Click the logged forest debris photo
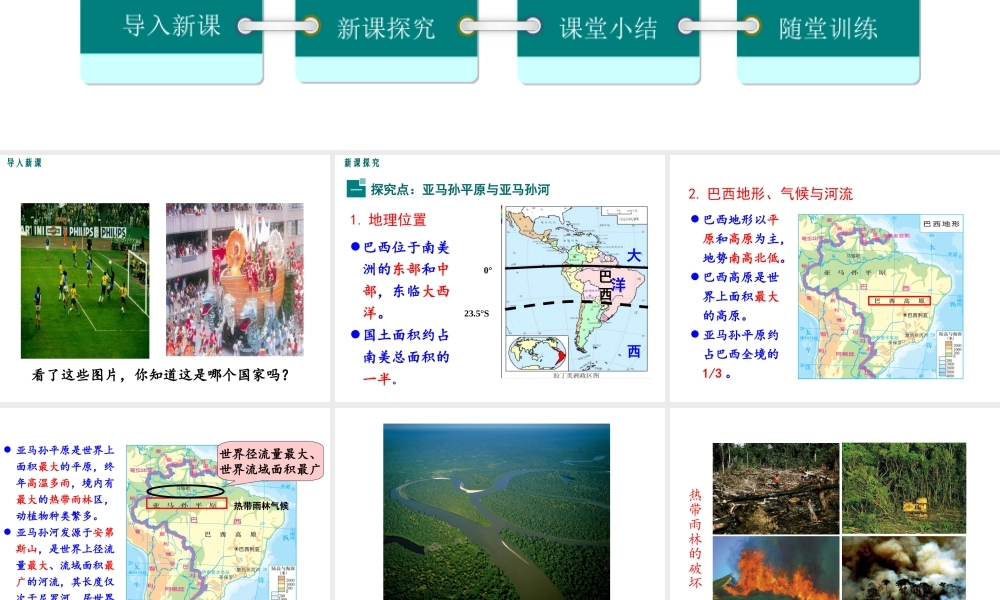The height and width of the screenshot is (600, 1000). click(x=776, y=488)
